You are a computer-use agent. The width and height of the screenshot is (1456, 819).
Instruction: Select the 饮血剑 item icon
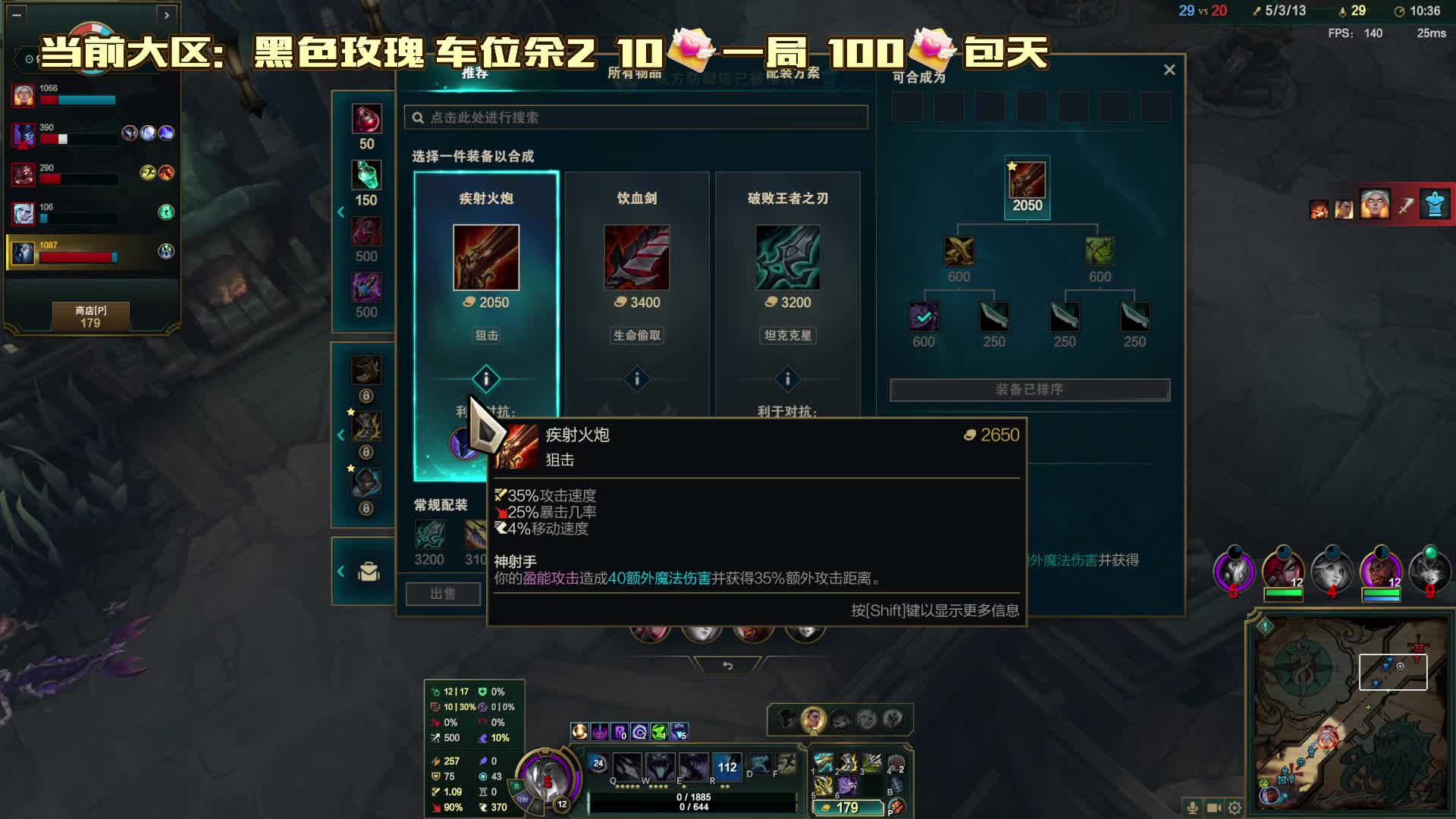[637, 258]
